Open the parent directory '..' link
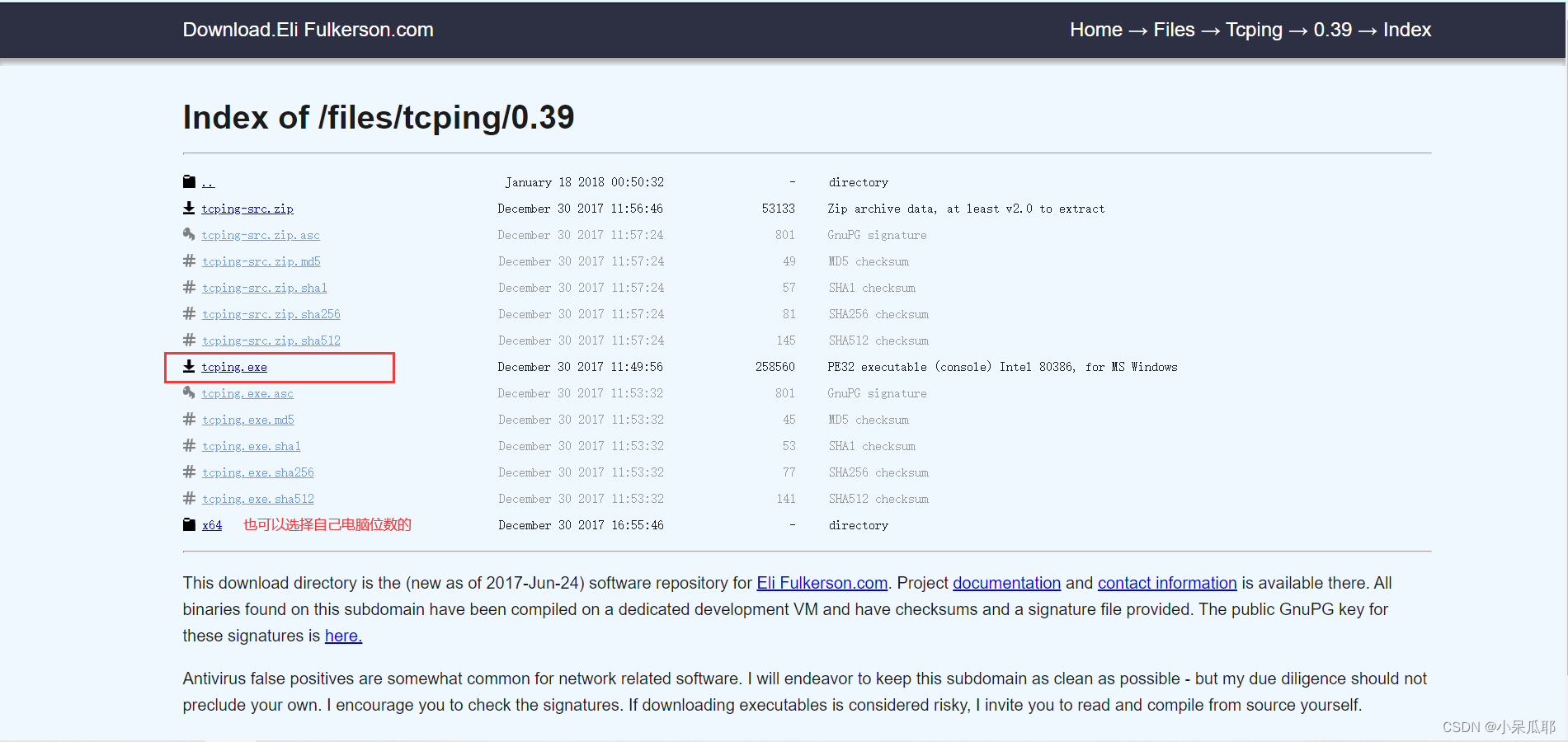The height and width of the screenshot is (742, 1568). (208, 182)
